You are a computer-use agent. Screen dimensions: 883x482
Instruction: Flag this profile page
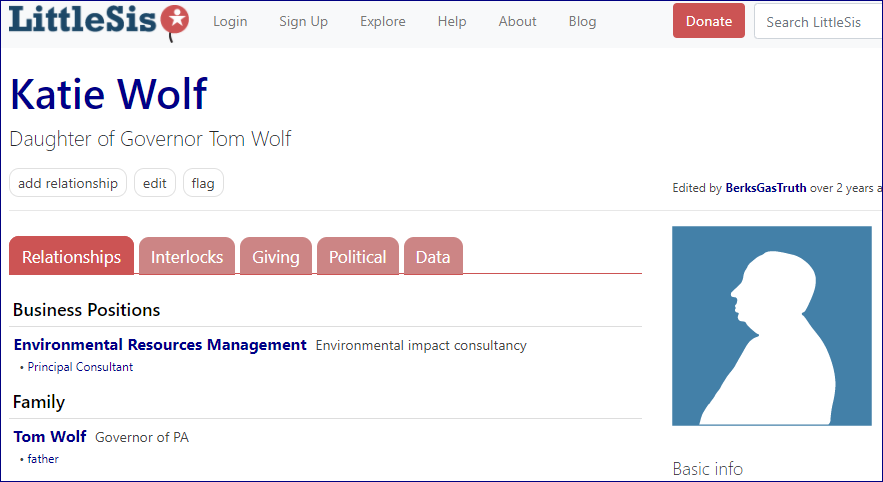coord(203,183)
